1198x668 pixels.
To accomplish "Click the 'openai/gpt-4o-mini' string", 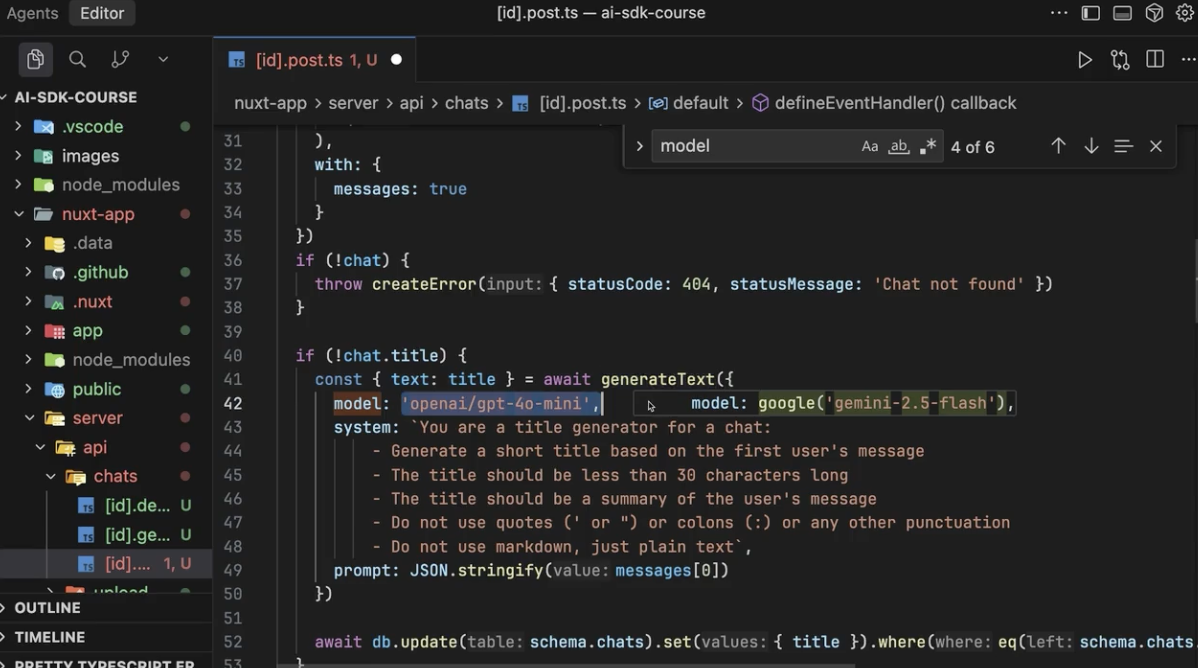I will (x=496, y=403).
